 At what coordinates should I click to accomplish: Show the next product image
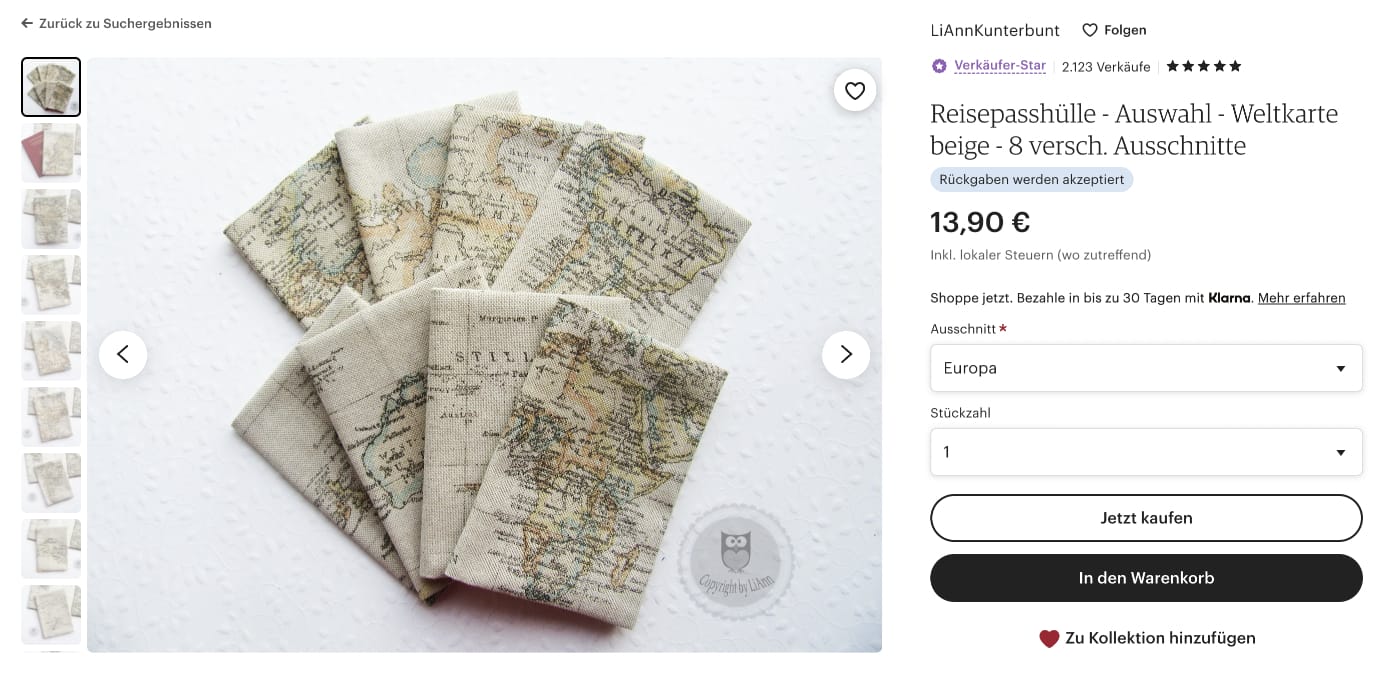click(845, 354)
